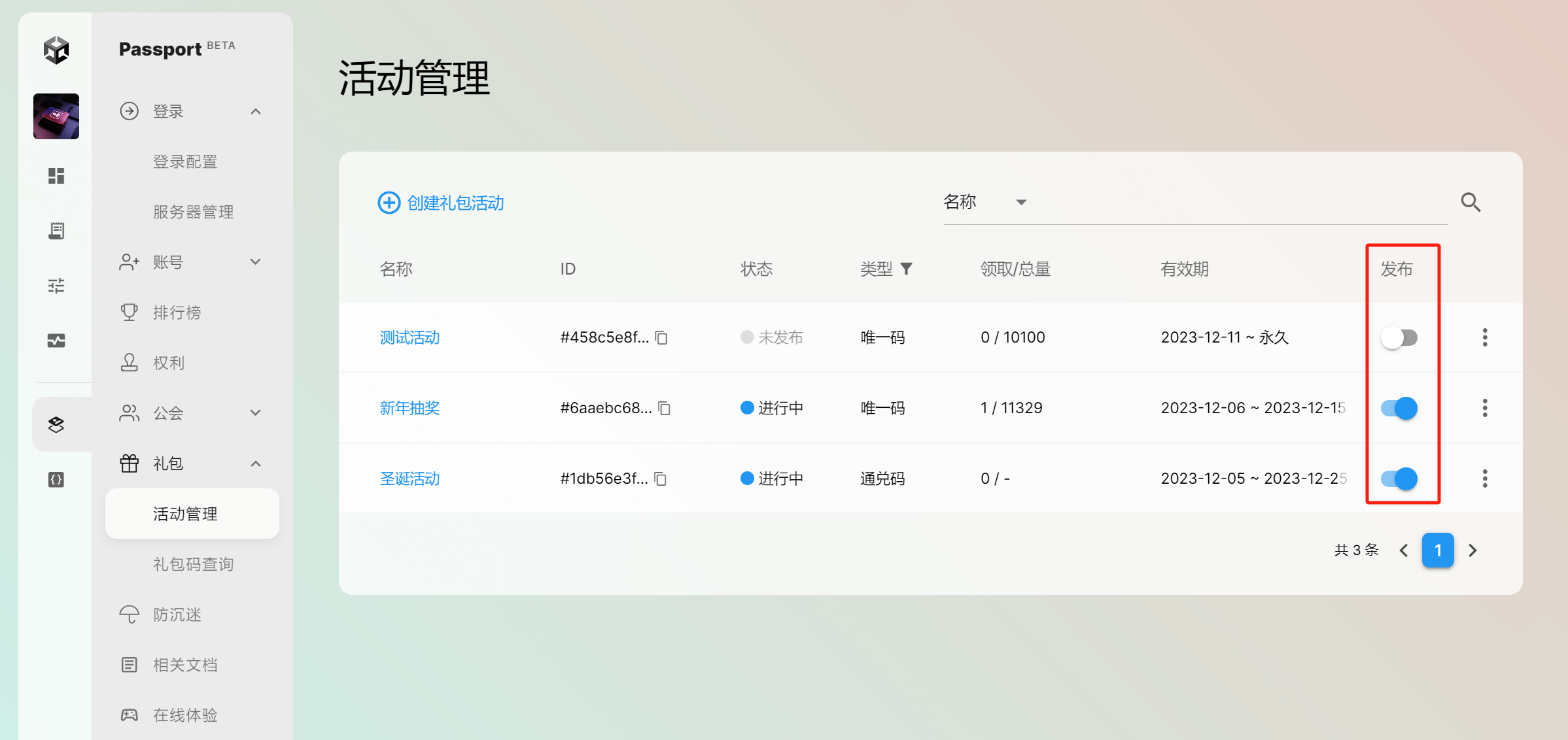
Task: Disable publish toggle for 新年抽奖
Action: [1399, 408]
